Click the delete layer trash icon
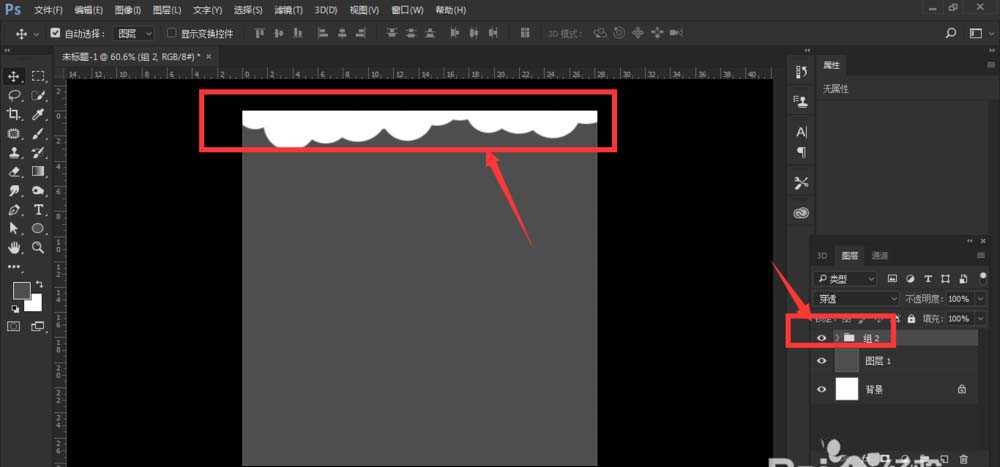 [964, 458]
